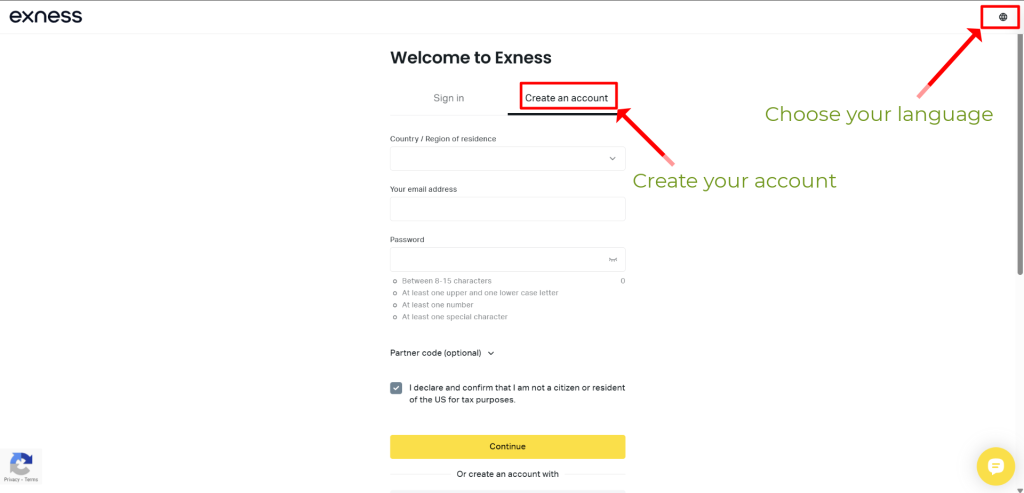Image resolution: width=1024 pixels, height=493 pixels.
Task: Focus the Your email address field
Action: [x=507, y=208]
